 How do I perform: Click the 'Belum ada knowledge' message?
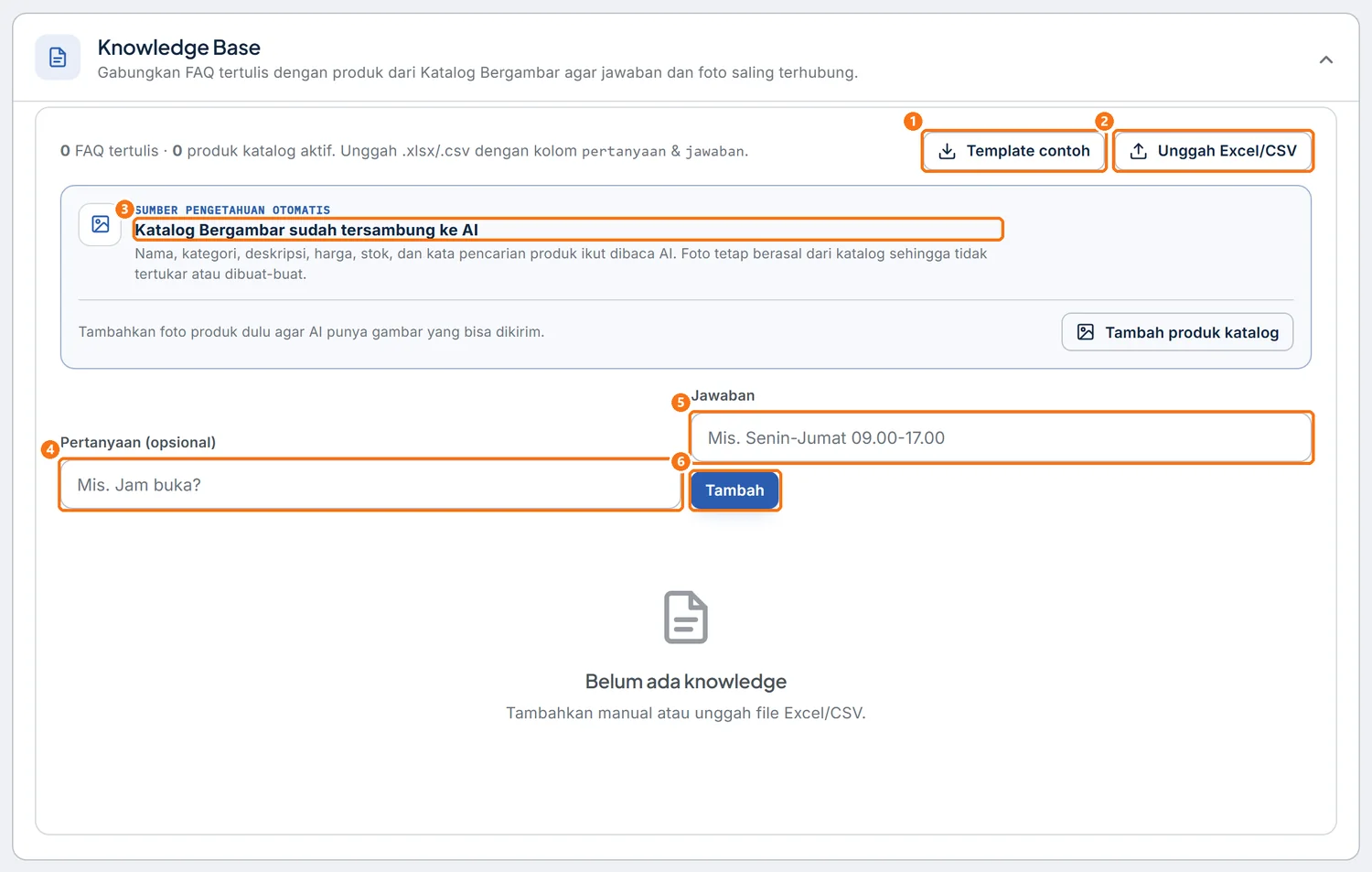coord(686,682)
